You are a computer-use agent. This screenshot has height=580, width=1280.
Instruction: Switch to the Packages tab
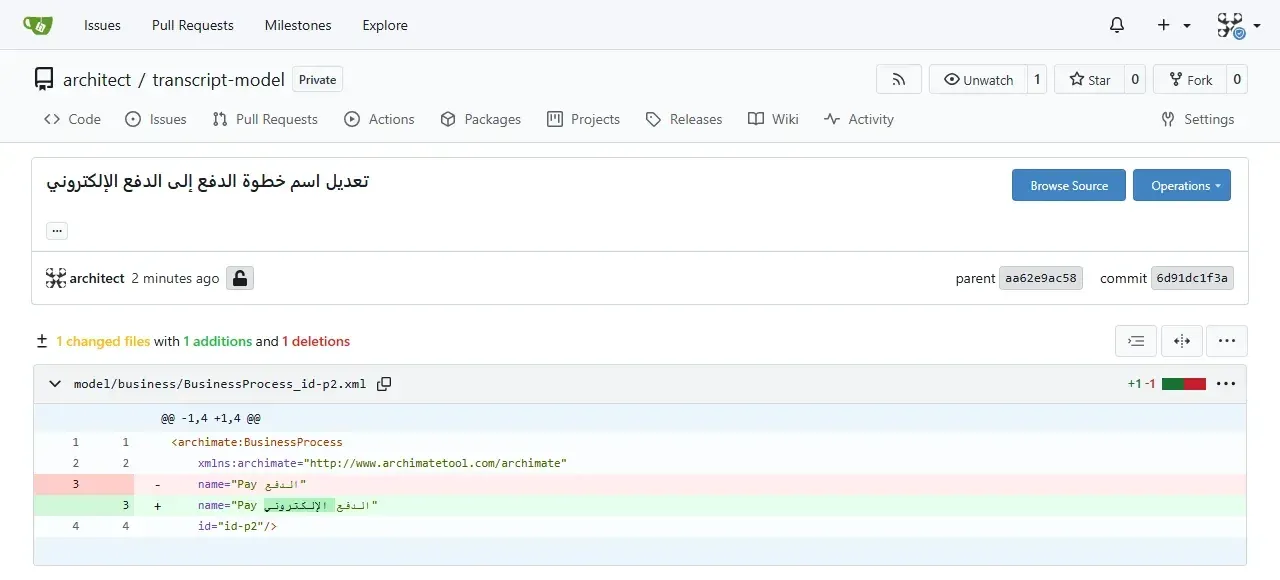[x=481, y=119]
